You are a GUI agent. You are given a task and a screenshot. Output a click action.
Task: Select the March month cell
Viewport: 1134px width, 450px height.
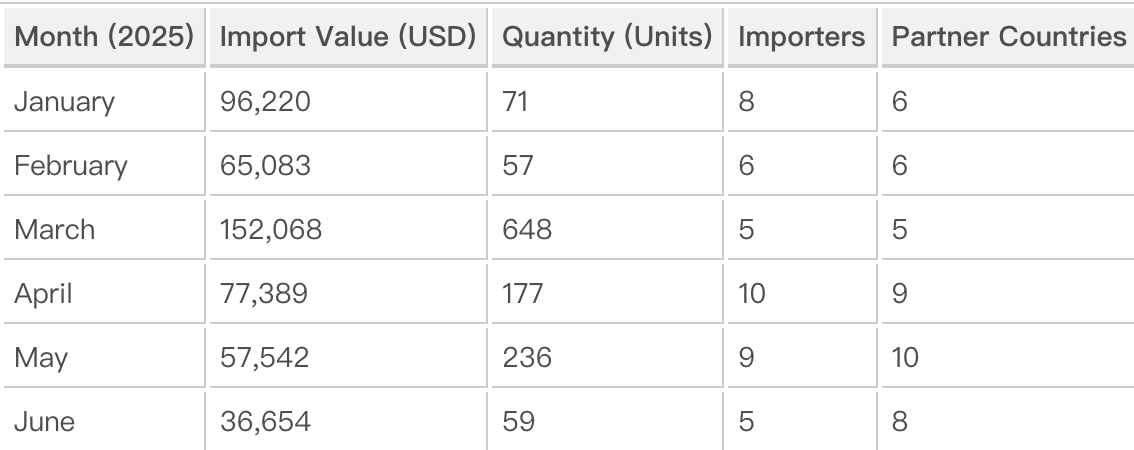coord(55,229)
